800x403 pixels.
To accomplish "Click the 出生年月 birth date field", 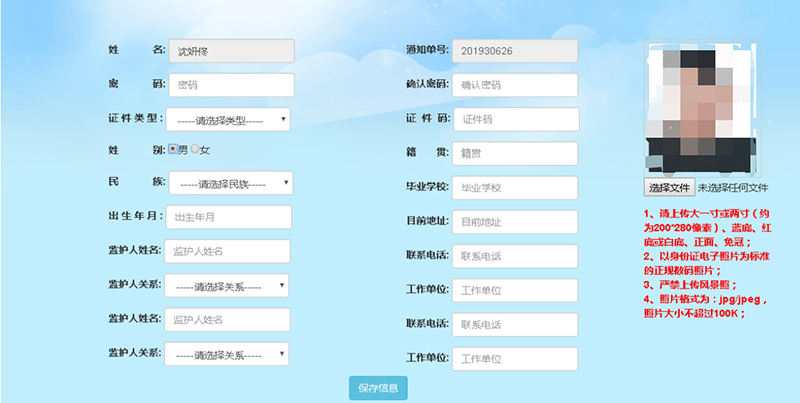I will (x=229, y=217).
